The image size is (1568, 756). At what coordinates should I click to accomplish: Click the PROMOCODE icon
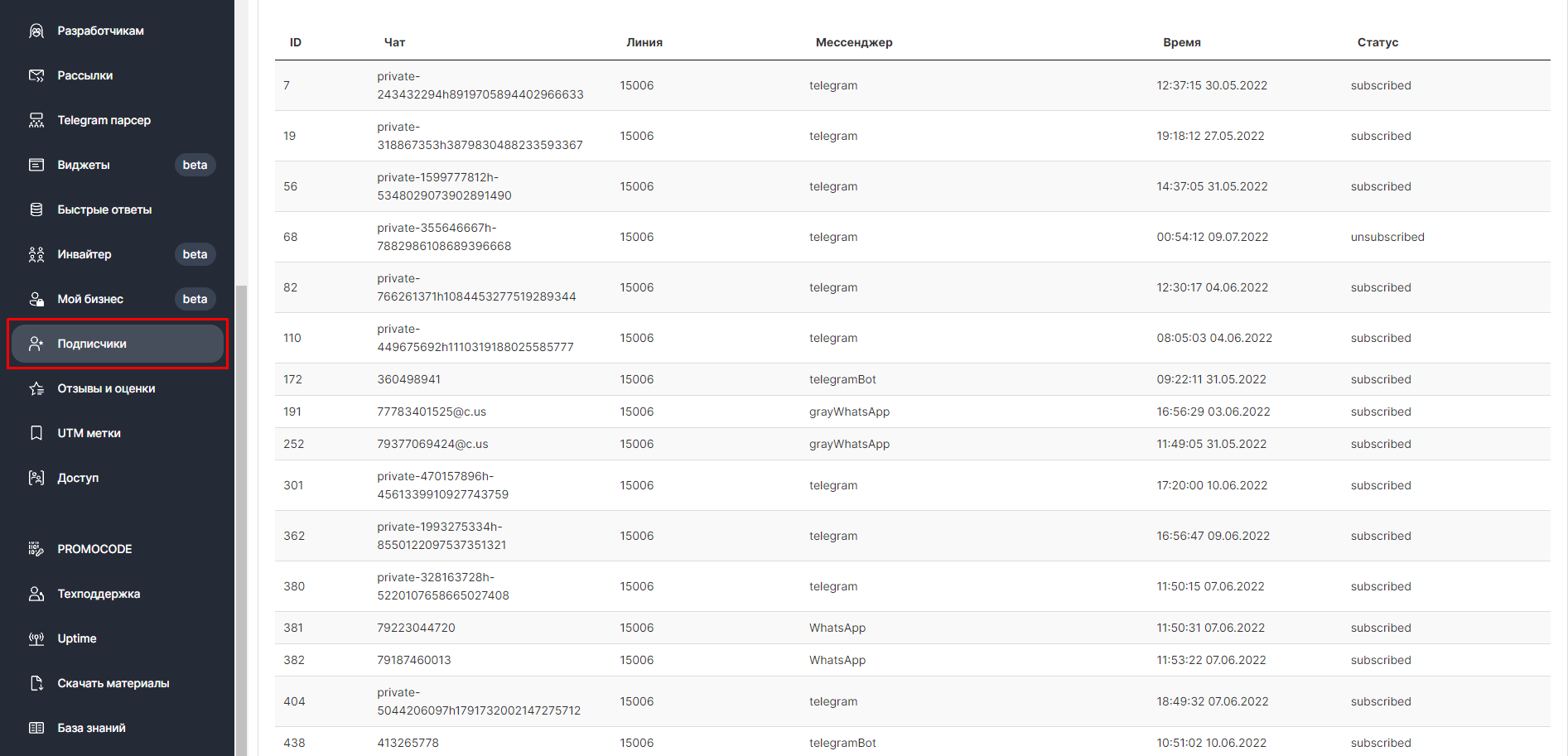(36, 549)
